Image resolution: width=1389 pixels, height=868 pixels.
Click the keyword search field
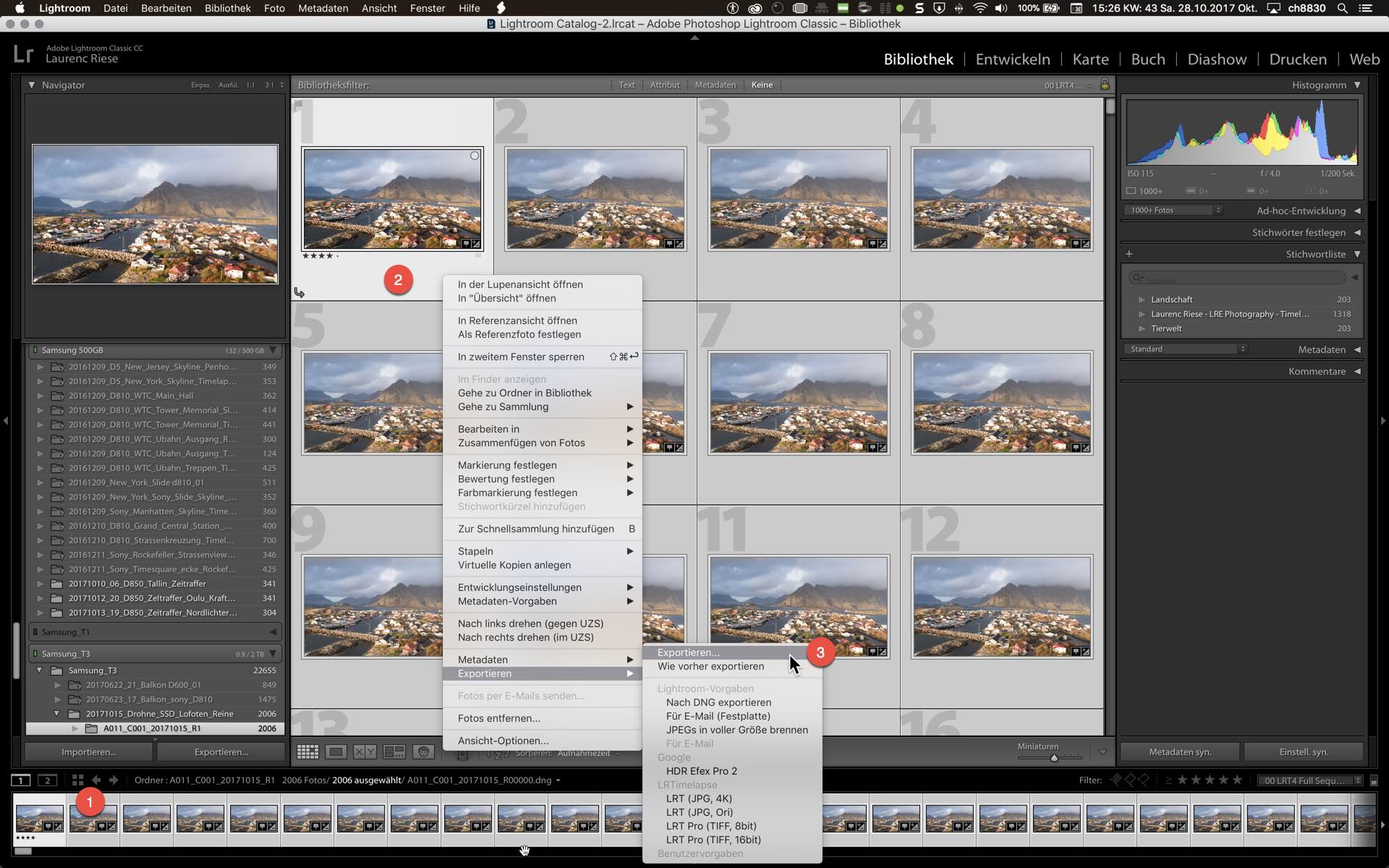pos(1237,278)
